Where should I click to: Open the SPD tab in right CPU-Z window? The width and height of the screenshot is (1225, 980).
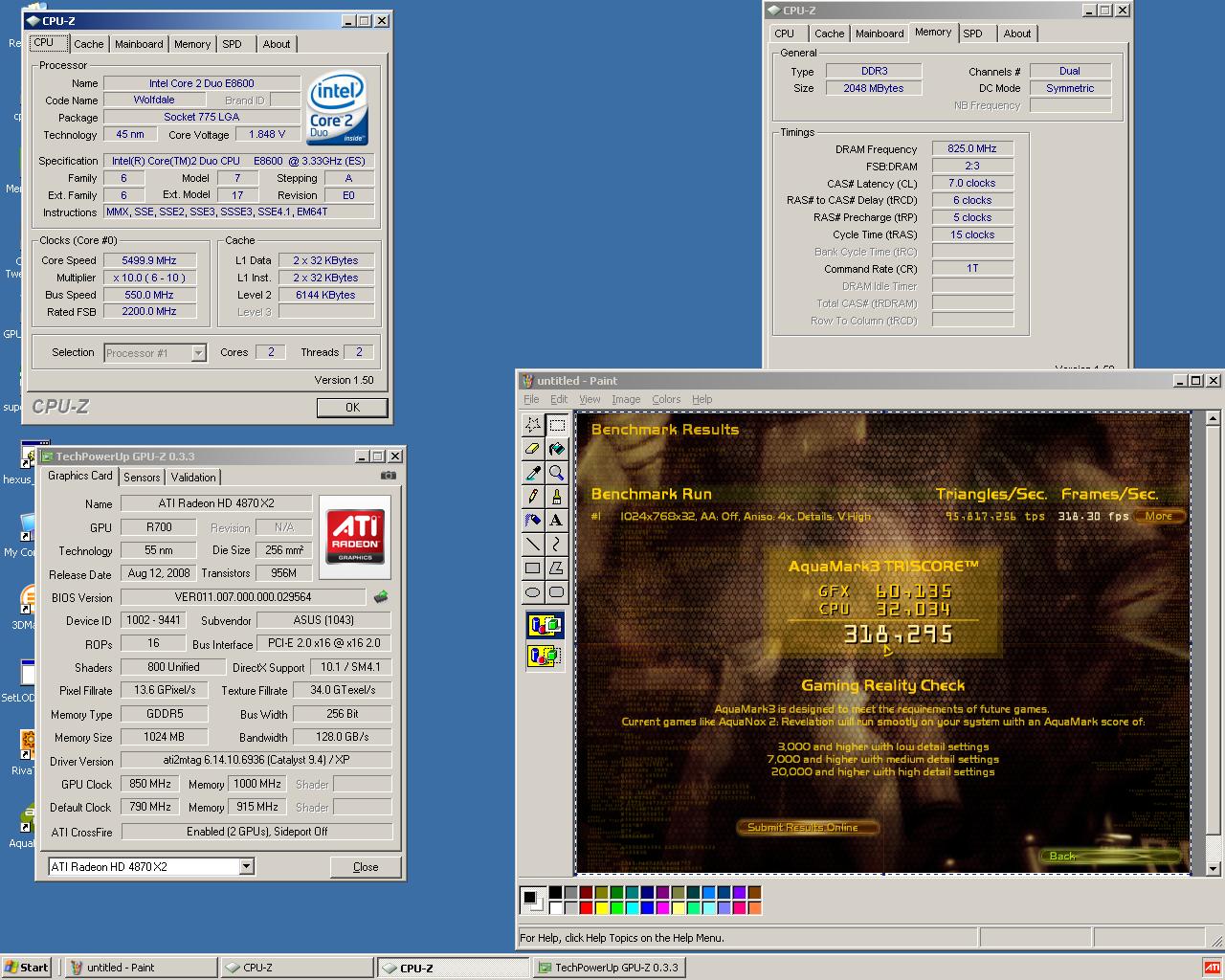(973, 33)
